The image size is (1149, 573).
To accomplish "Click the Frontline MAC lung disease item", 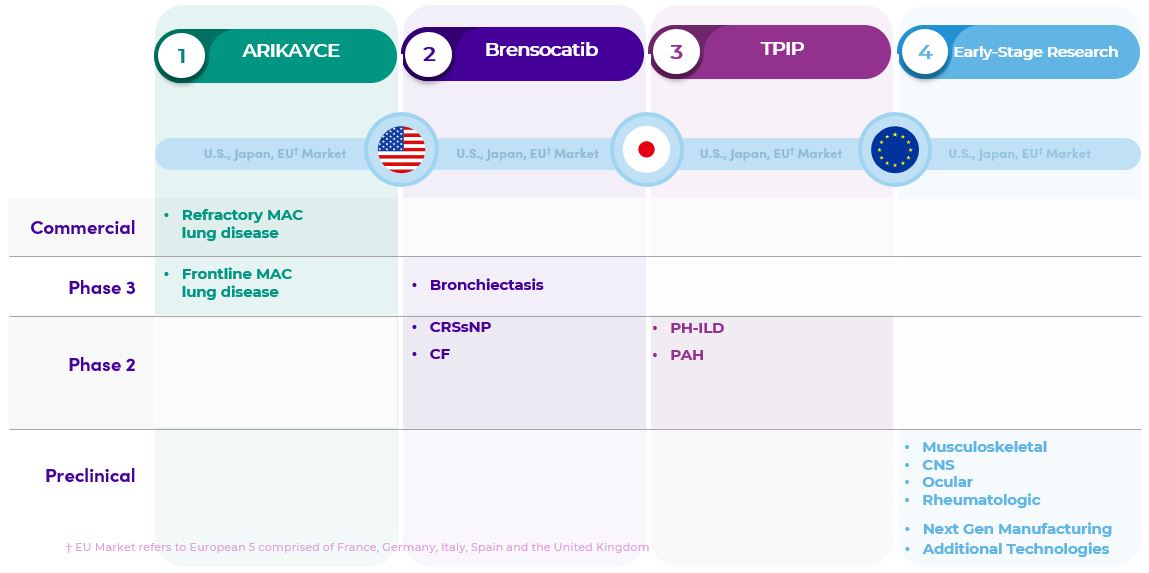I will (236, 283).
